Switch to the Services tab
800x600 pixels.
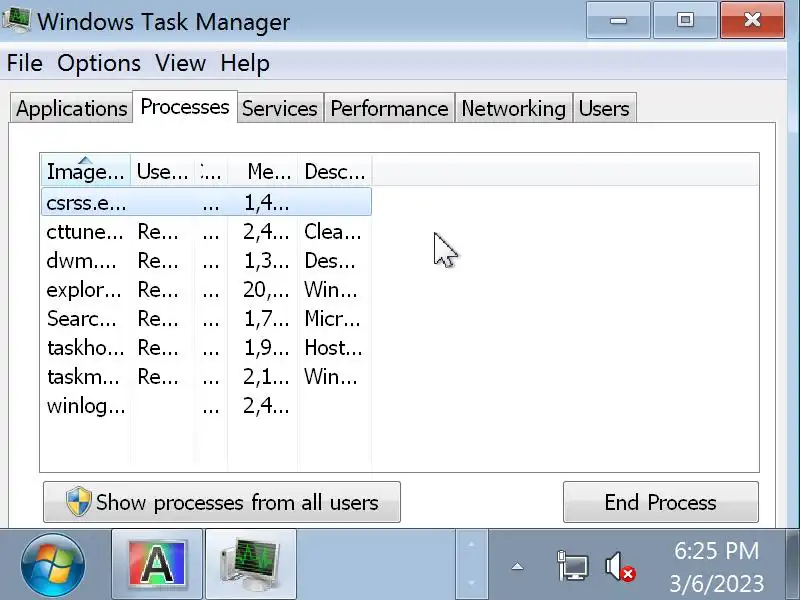pos(280,108)
